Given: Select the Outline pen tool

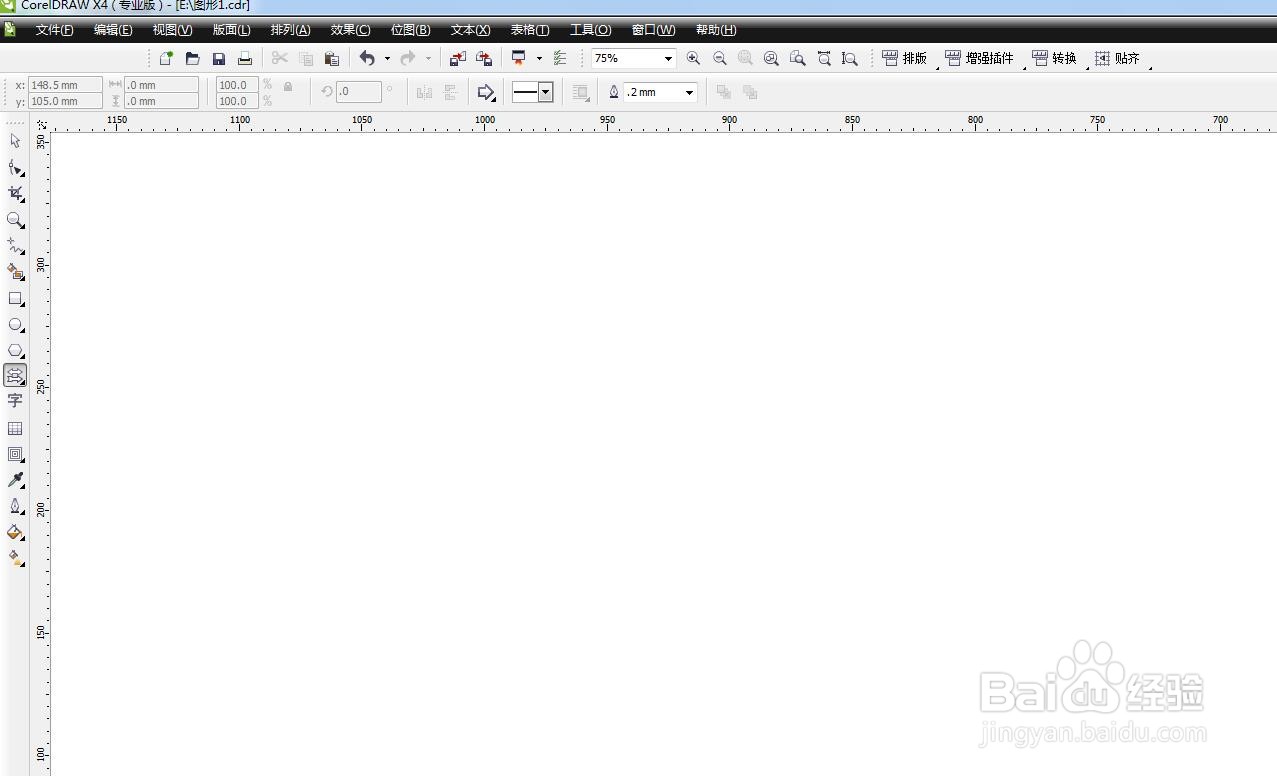Looking at the screenshot, I should (x=15, y=506).
